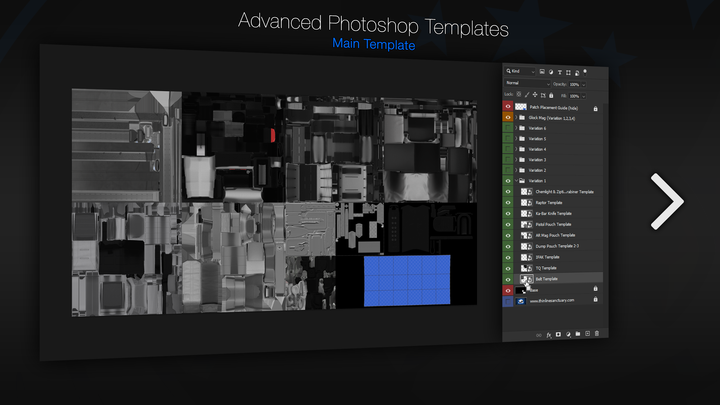The image size is (720, 405).
Task: Click the add layer mask icon
Action: 558,333
